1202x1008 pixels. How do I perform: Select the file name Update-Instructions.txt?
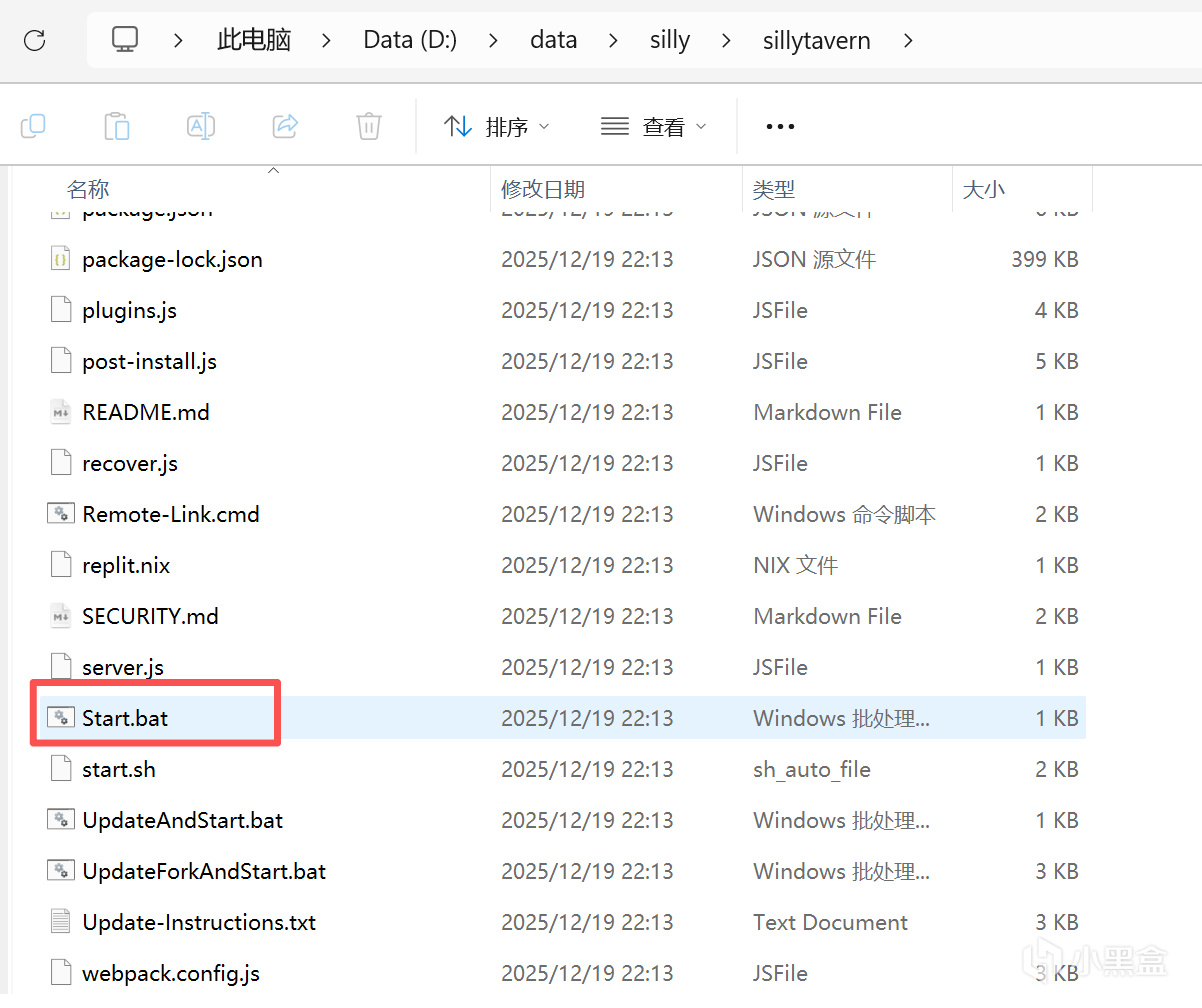pos(199,922)
